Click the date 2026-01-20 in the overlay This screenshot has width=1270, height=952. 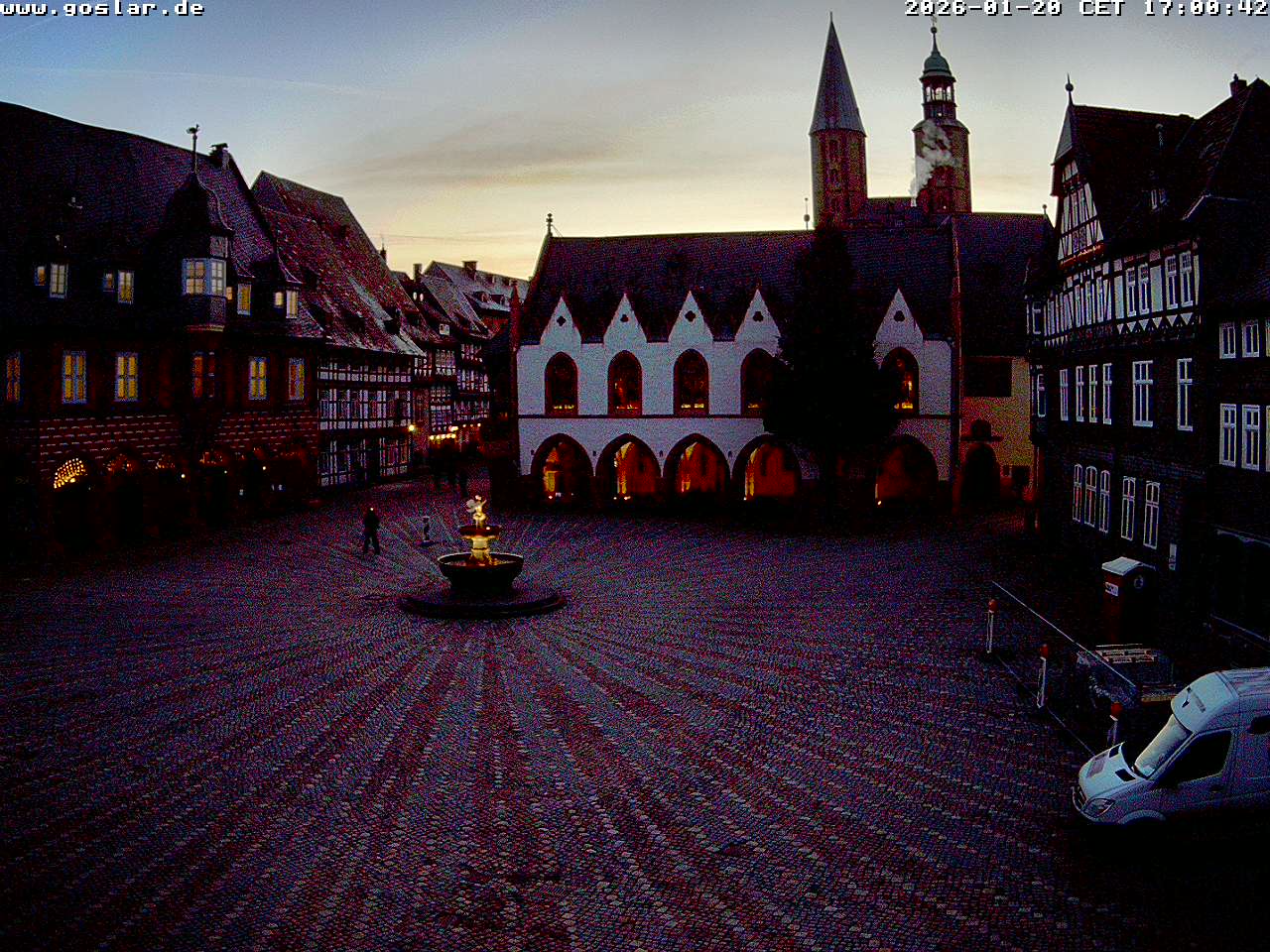[x=982, y=9]
